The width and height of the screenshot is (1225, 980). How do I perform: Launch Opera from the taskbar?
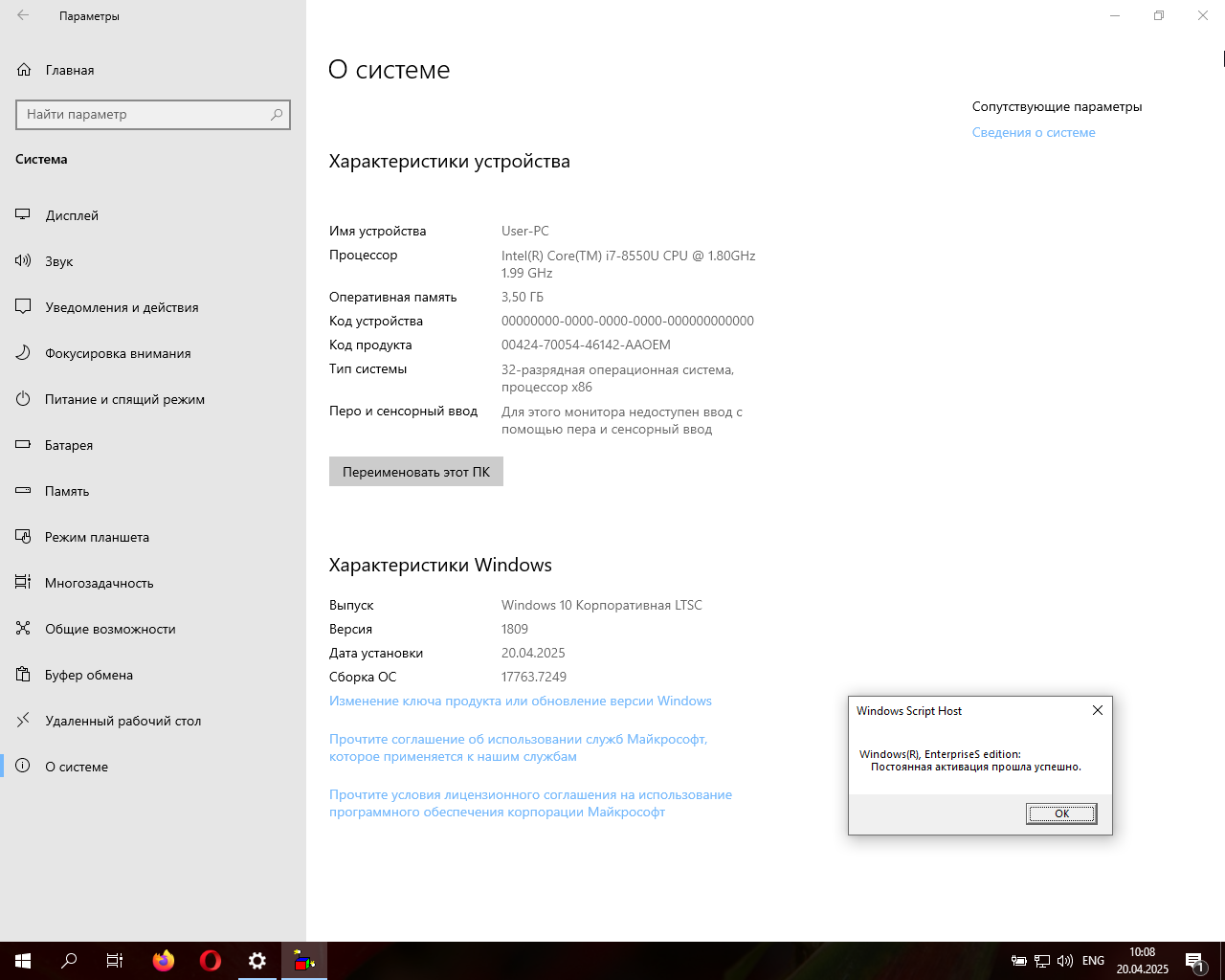click(211, 961)
